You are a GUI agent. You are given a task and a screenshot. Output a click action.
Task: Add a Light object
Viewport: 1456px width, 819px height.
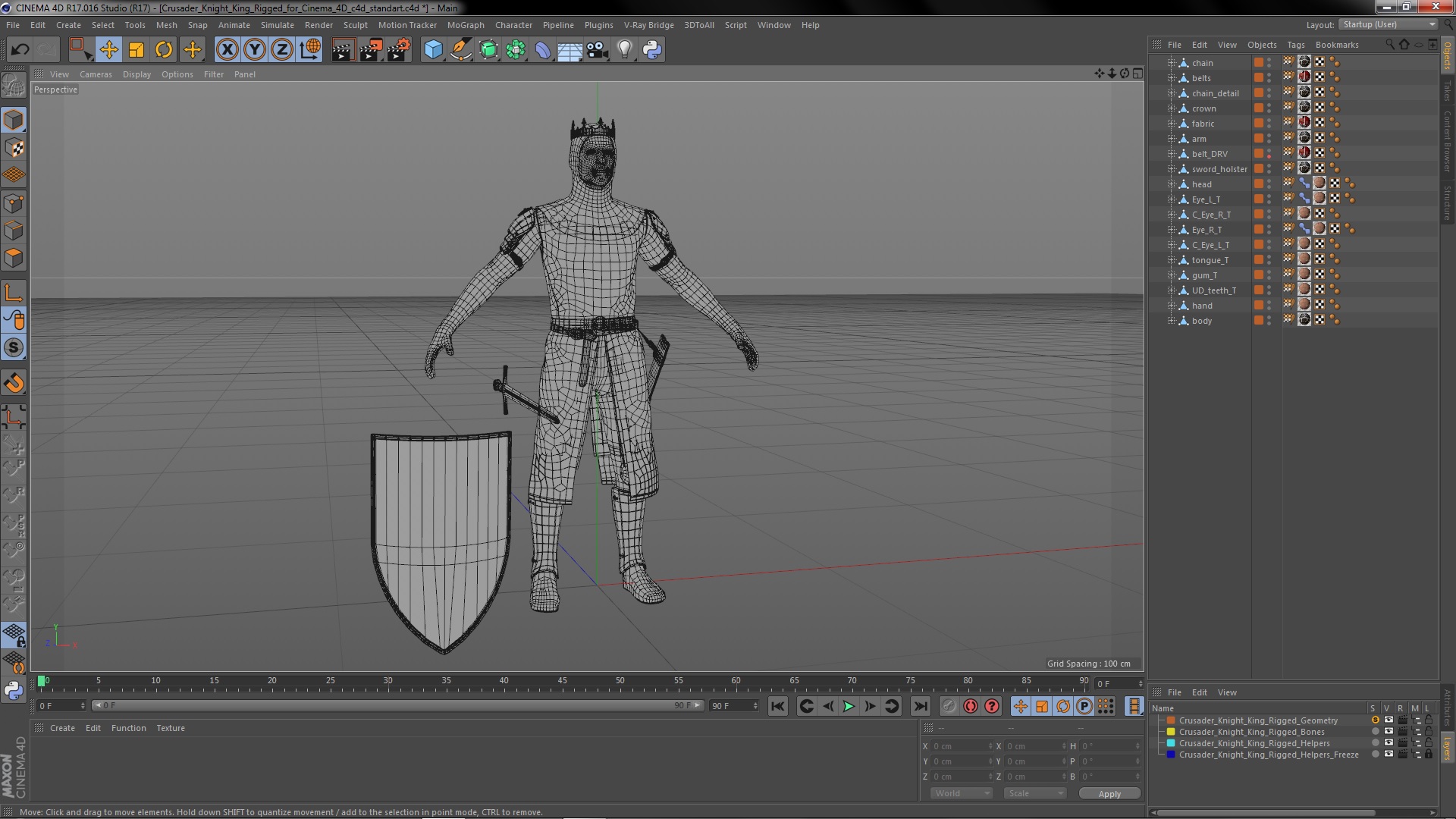(625, 50)
